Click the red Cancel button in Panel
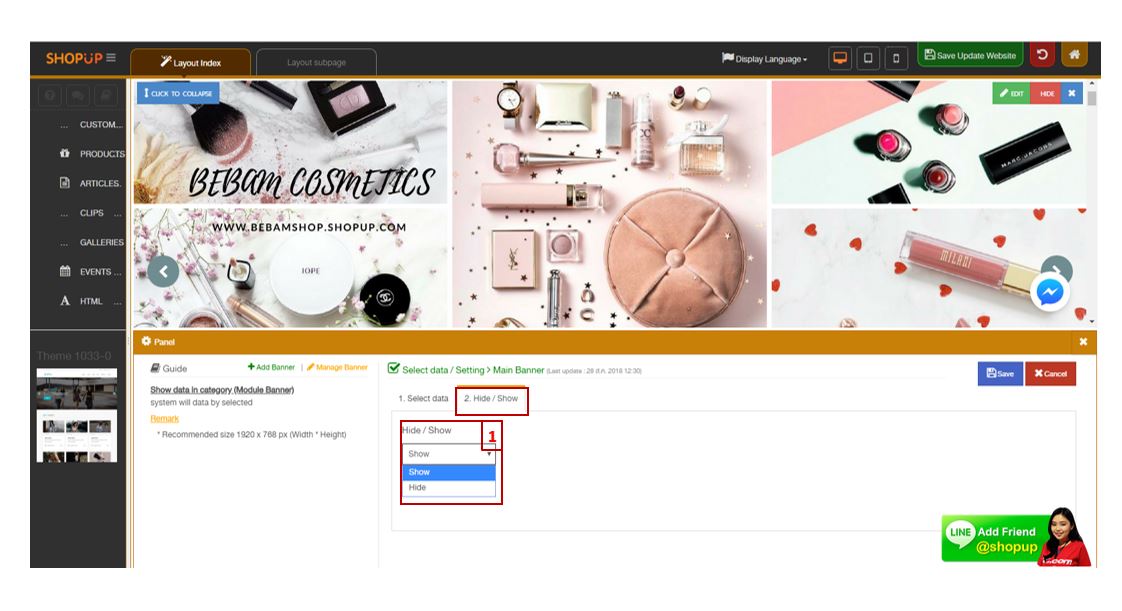Screen dimensions: 1122x611 point(1050,373)
